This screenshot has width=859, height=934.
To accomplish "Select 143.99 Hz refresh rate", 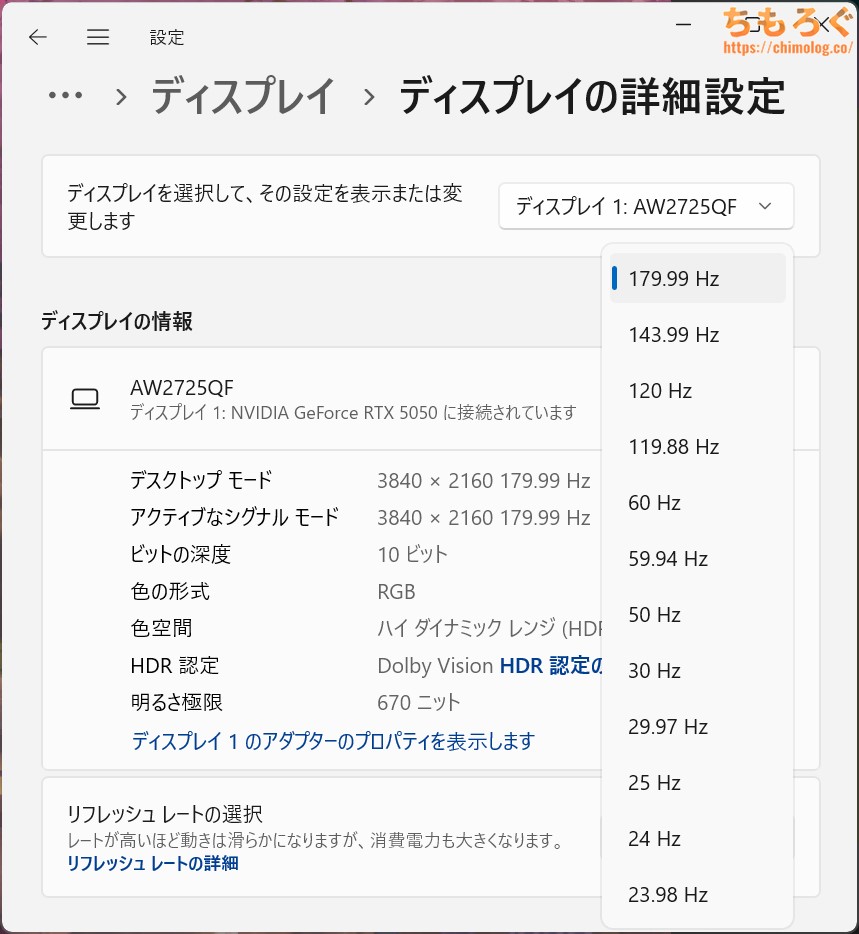I will tap(698, 335).
